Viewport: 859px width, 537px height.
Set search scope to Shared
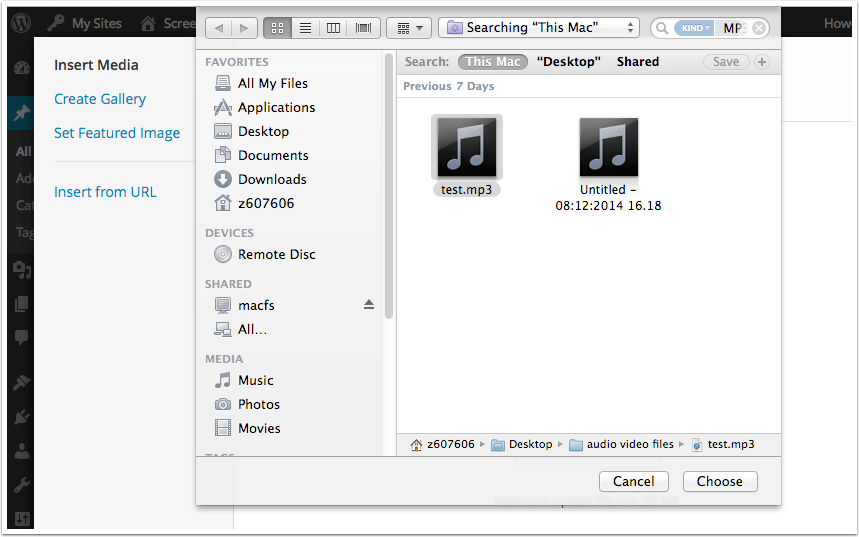coord(638,62)
